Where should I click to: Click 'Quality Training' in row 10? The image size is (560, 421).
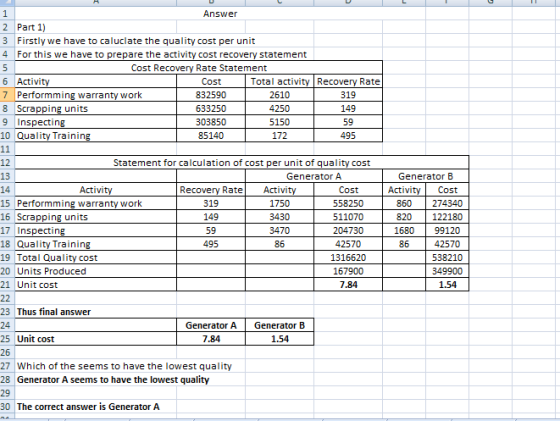pos(96,136)
